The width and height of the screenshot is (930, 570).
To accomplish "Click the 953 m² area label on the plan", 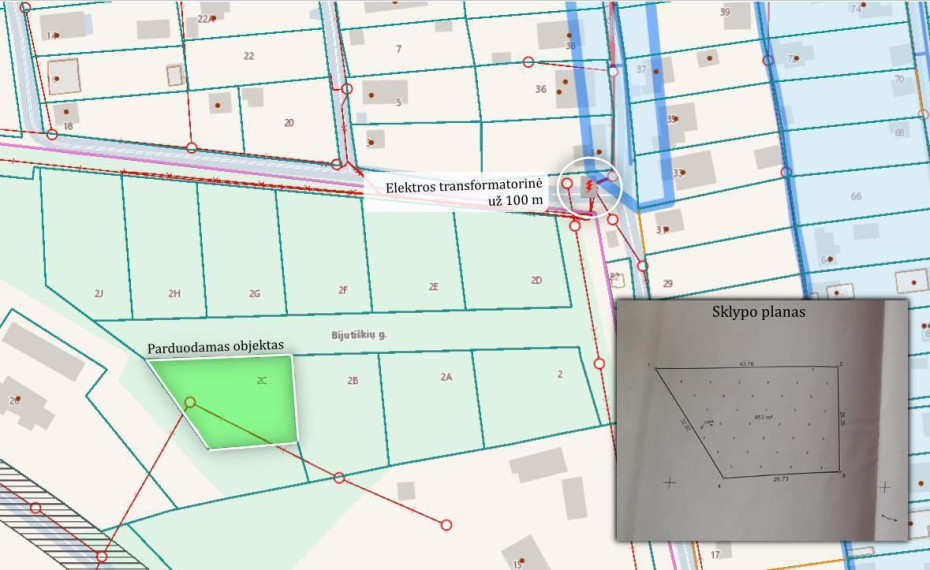I will 763,417.
